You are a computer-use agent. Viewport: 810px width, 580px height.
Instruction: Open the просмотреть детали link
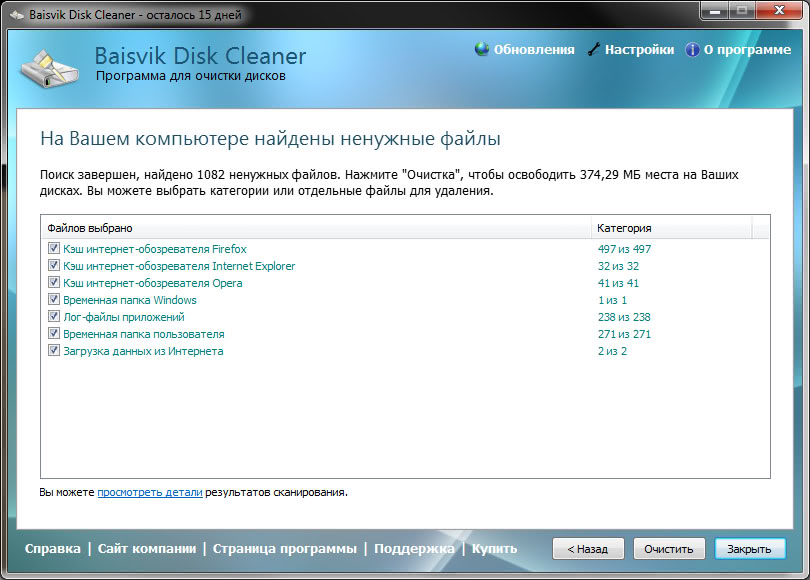click(x=150, y=492)
